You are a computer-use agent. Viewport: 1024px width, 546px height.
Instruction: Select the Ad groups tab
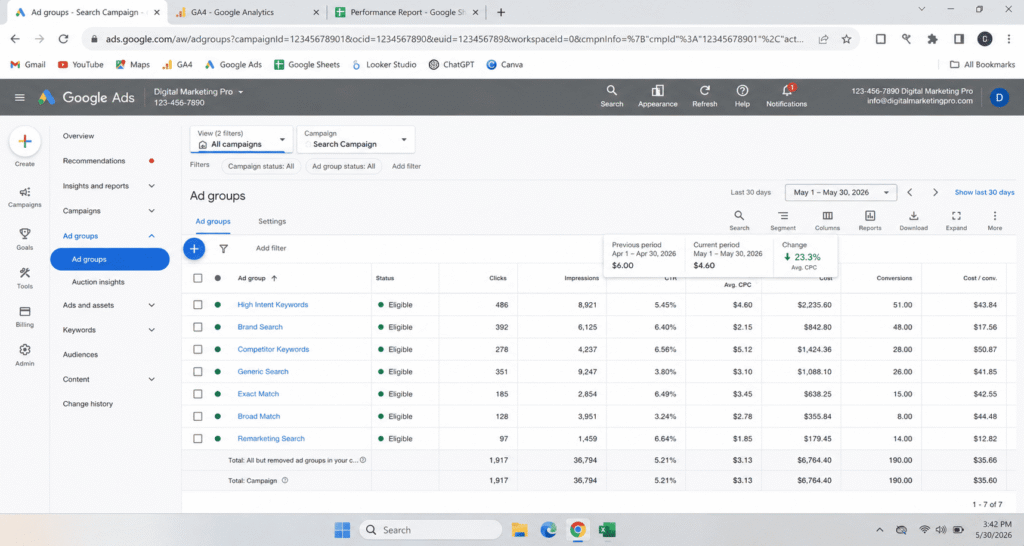click(213, 221)
